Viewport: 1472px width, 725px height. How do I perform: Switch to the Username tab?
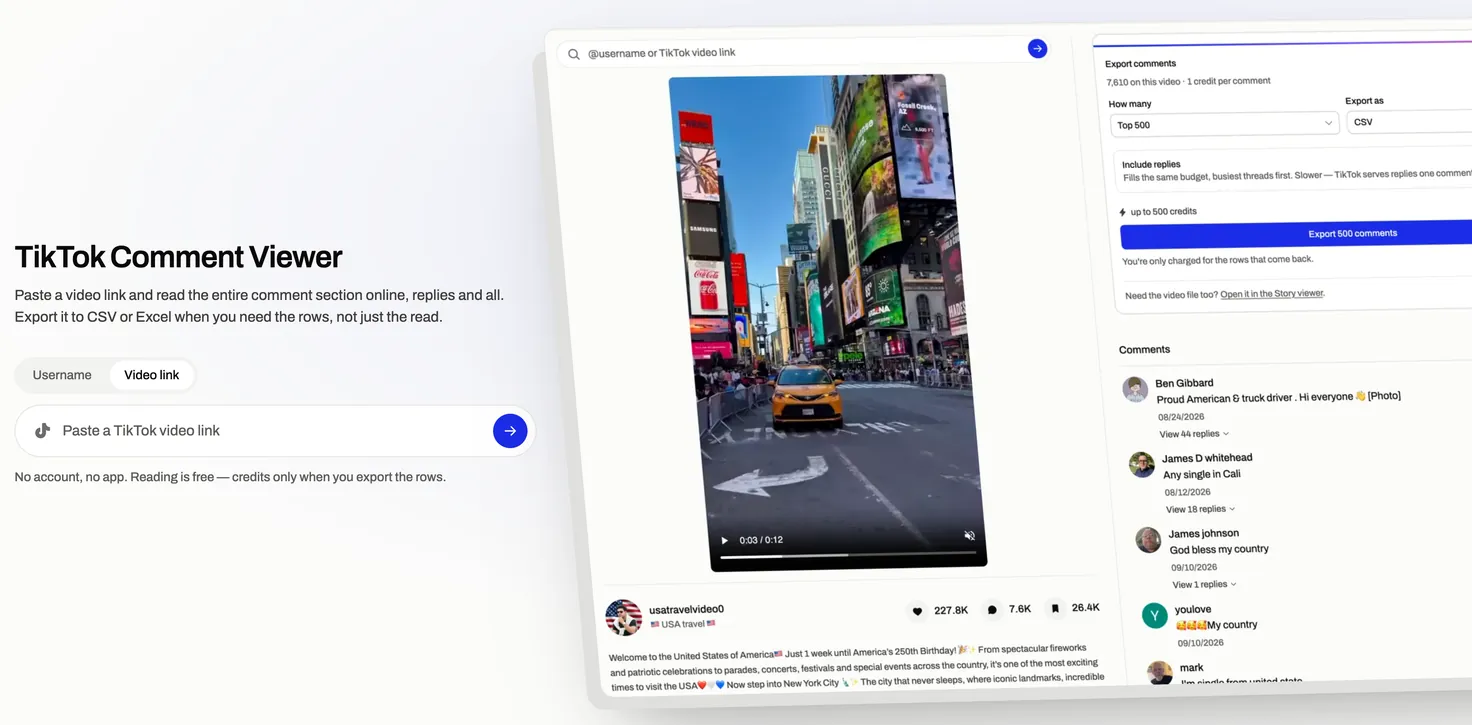pos(62,375)
